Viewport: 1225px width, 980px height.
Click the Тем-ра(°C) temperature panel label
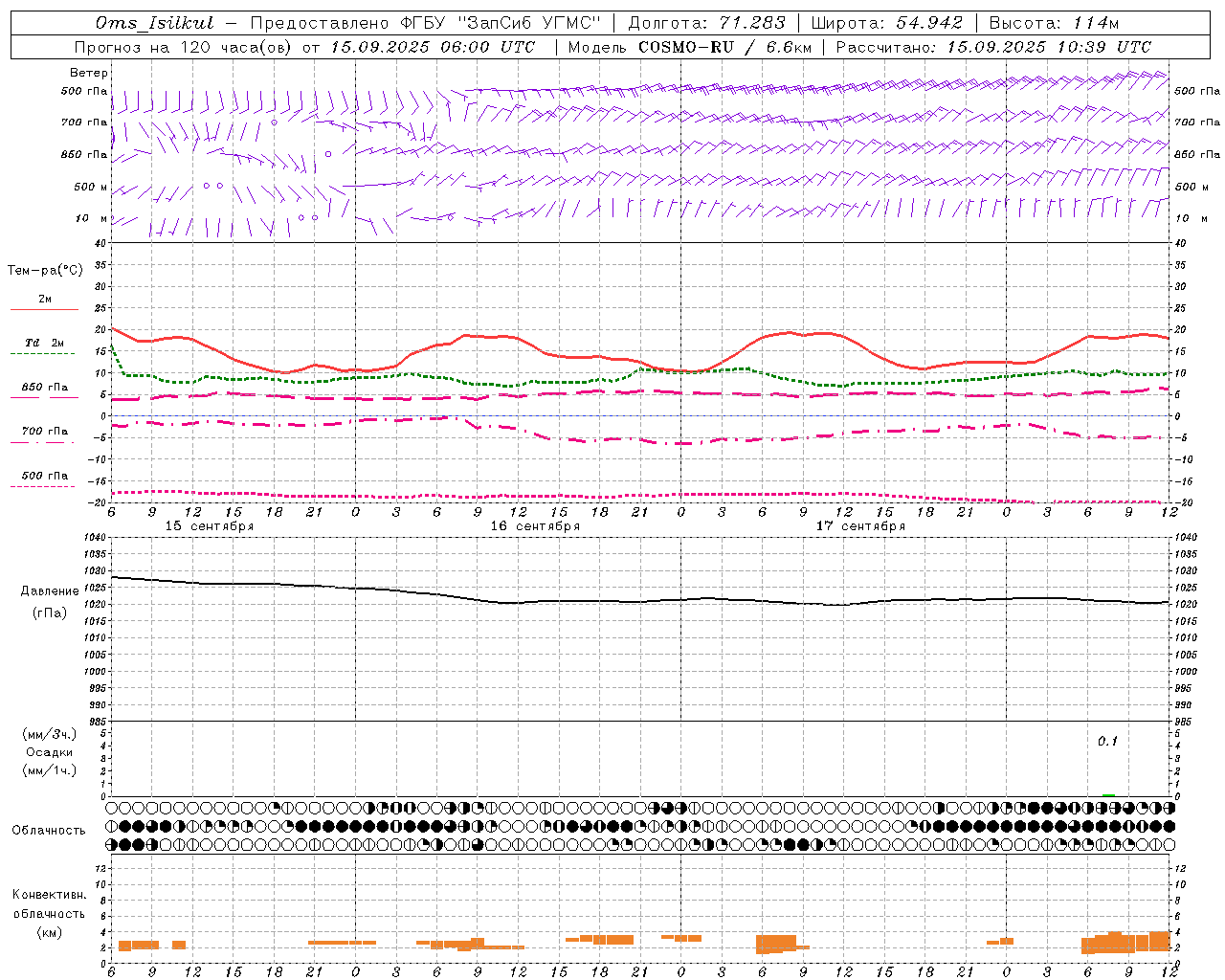(x=45, y=271)
